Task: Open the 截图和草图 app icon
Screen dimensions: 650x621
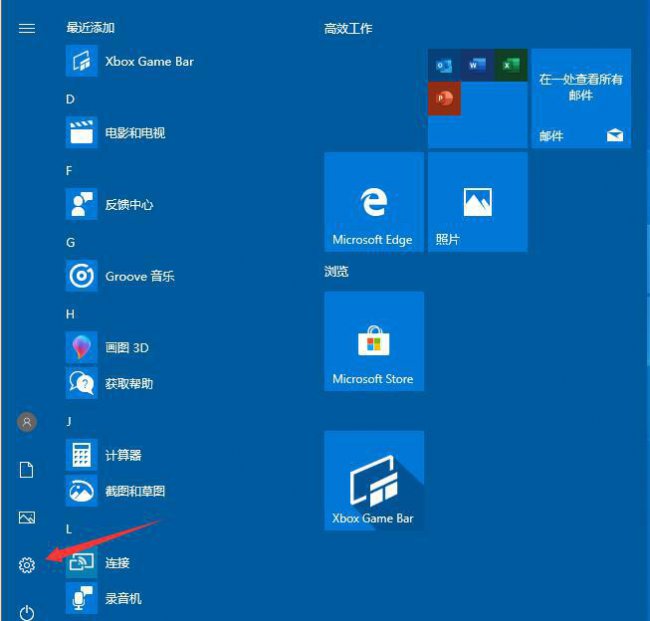Action: pos(82,490)
